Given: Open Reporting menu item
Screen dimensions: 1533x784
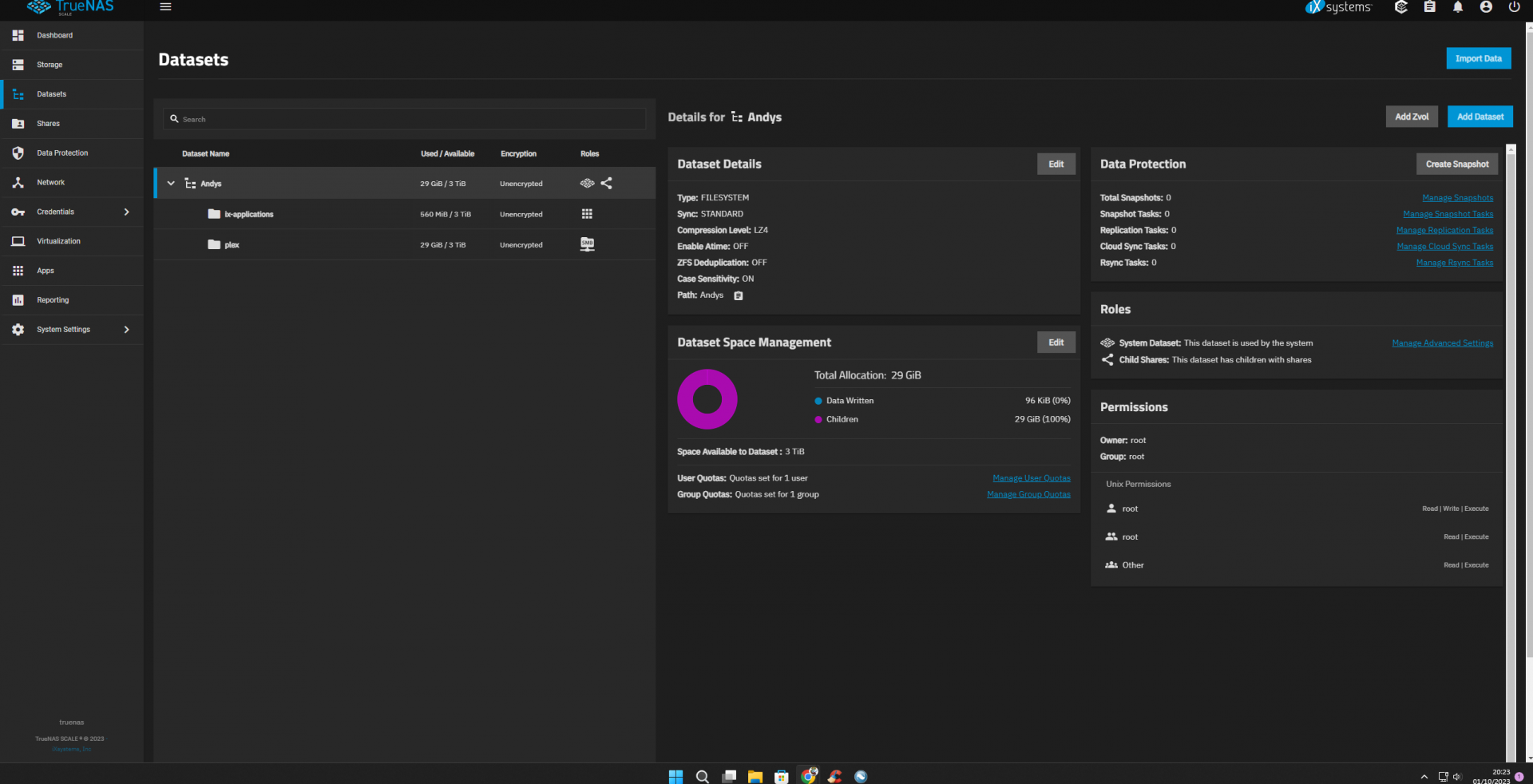Looking at the screenshot, I should coord(72,300).
